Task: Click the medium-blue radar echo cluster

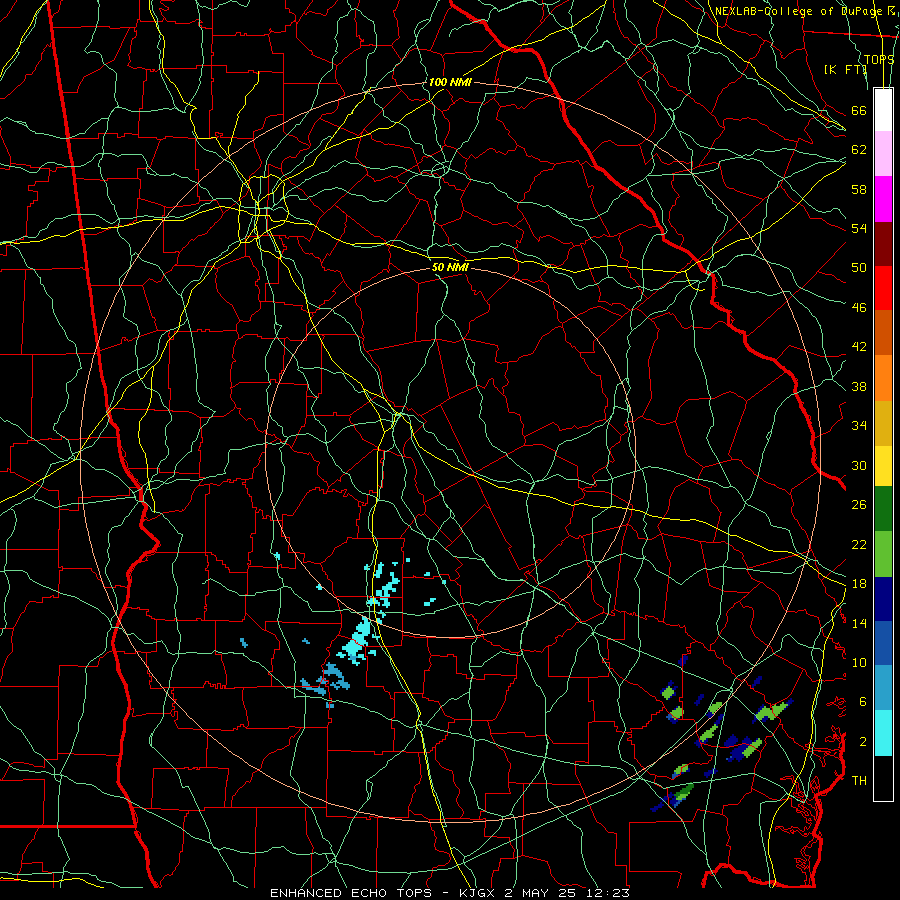Action: (x=327, y=681)
